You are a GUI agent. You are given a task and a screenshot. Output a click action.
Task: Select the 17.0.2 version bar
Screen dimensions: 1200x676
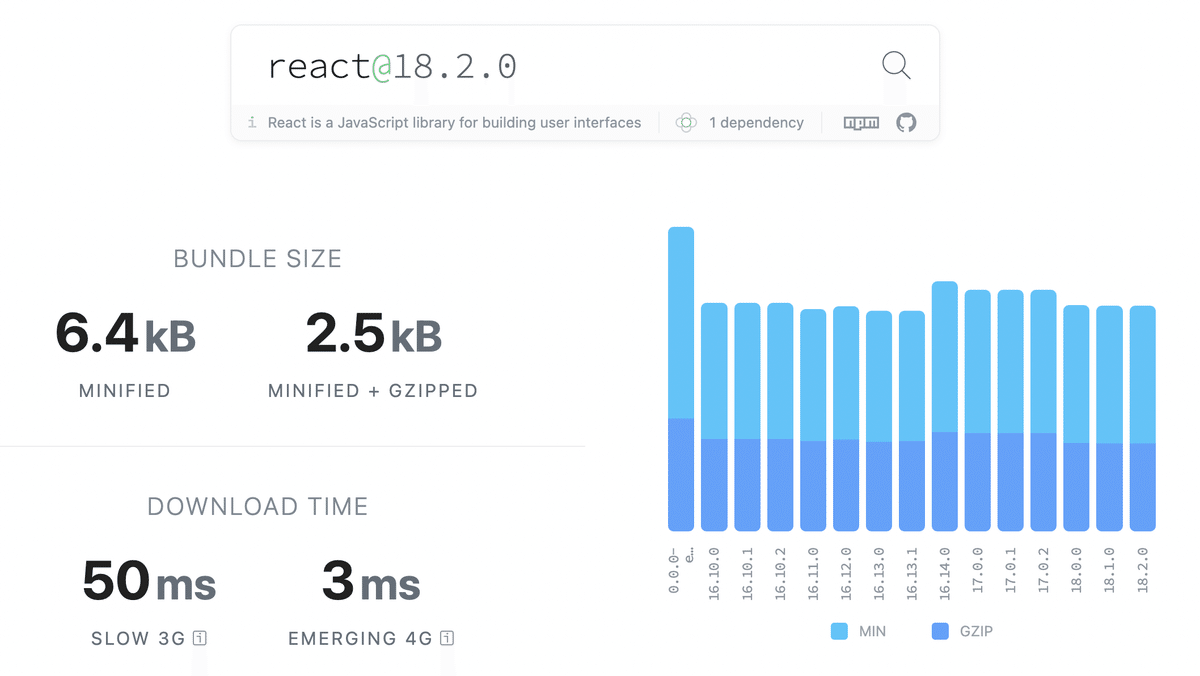click(x=1044, y=410)
